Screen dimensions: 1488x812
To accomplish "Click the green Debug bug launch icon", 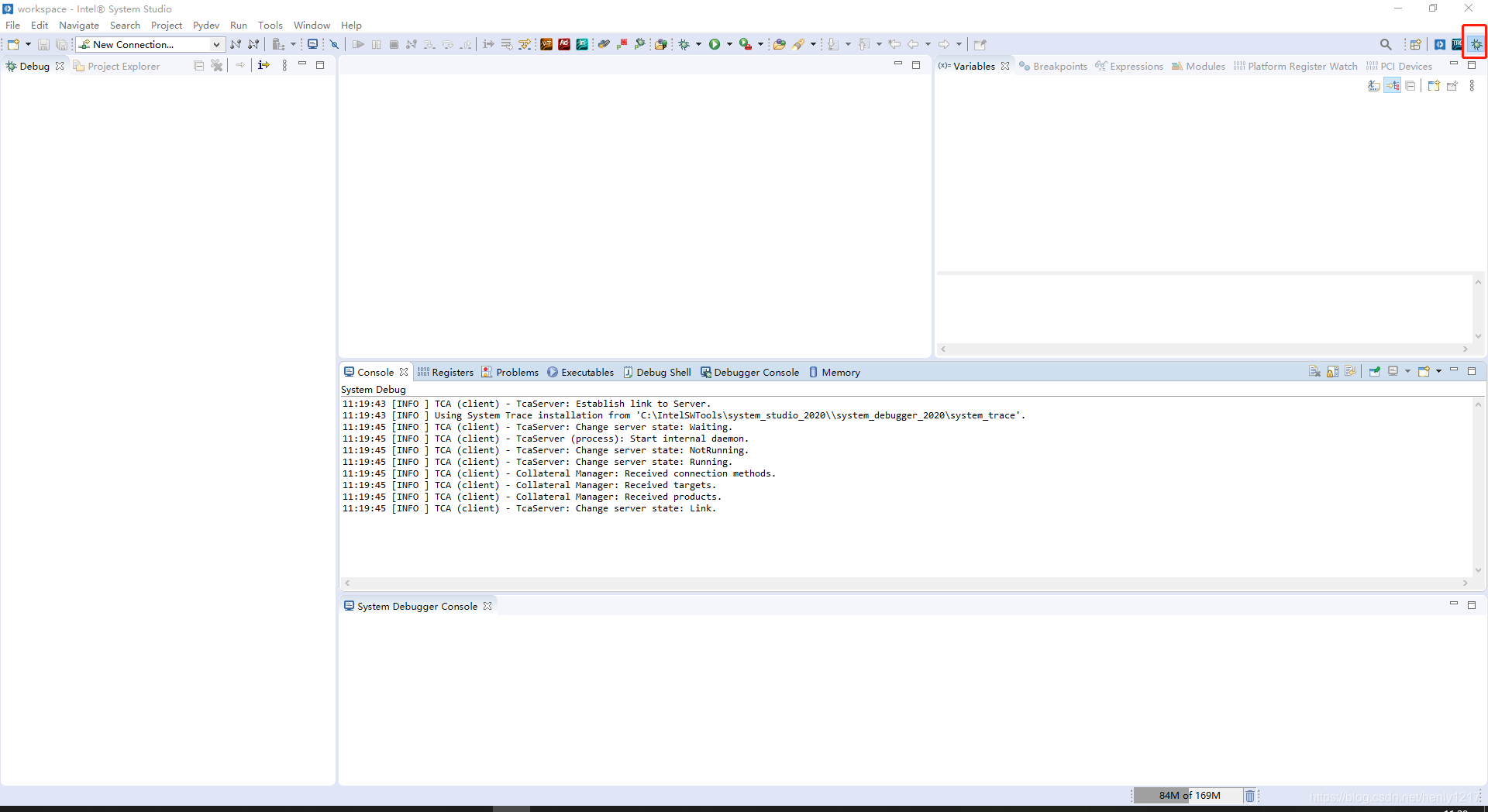I will (x=684, y=44).
